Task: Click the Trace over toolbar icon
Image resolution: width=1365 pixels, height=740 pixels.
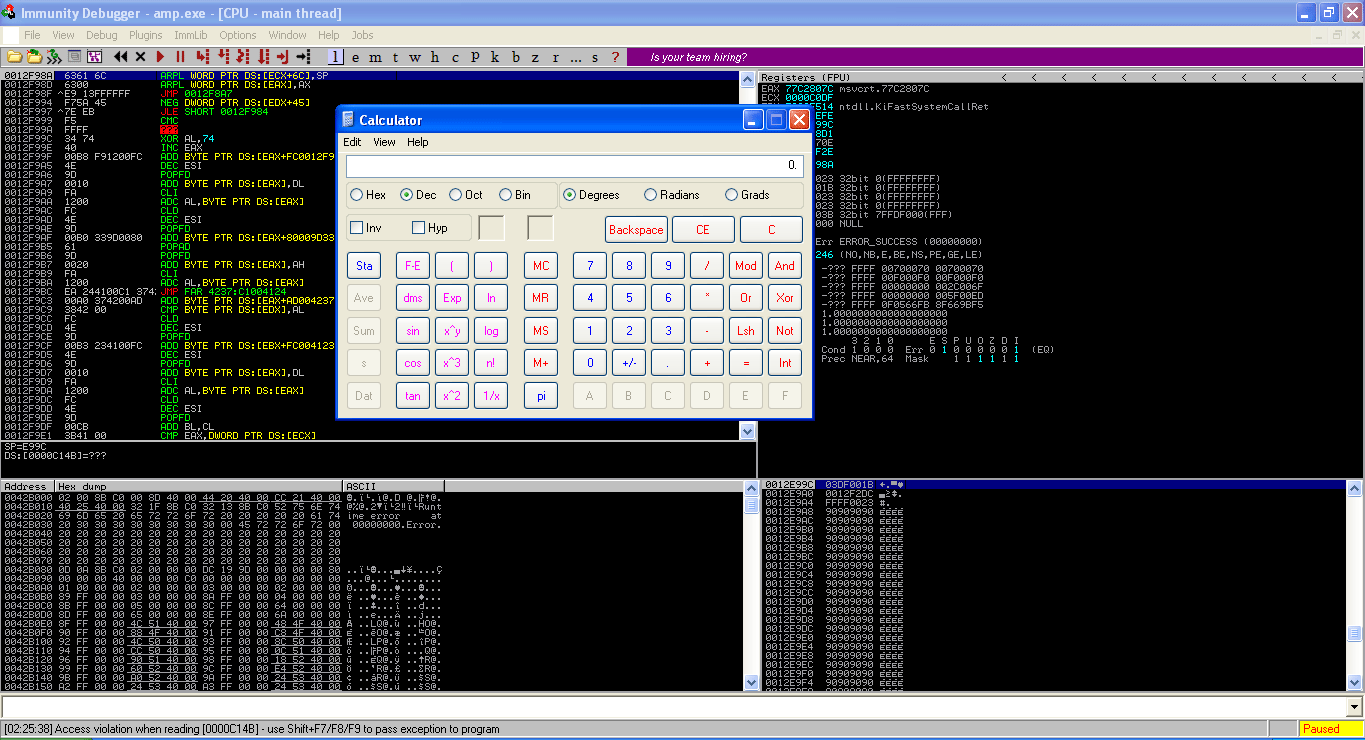Action: tap(263, 57)
